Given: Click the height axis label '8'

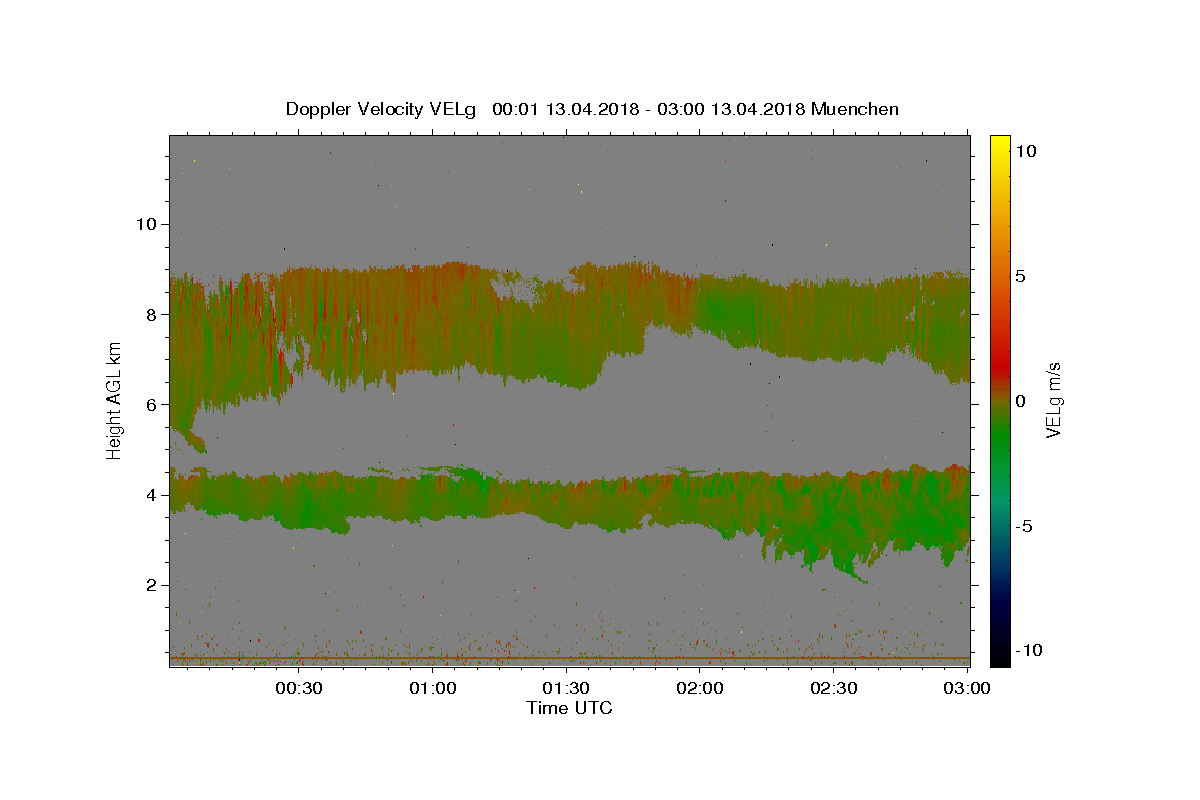Looking at the screenshot, I should [x=151, y=314].
